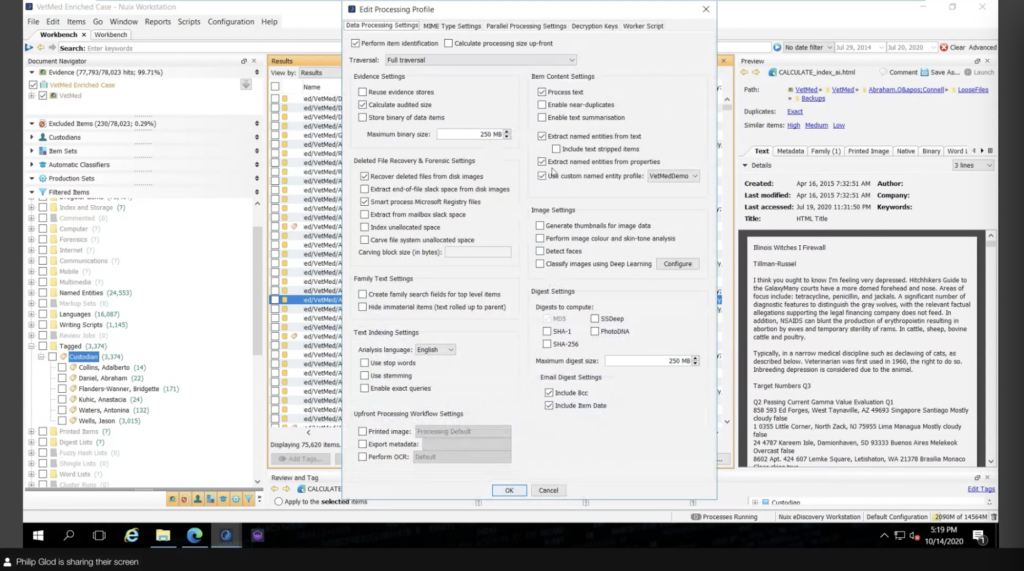Click the Item Sets toolbar icon

pos(210,498)
